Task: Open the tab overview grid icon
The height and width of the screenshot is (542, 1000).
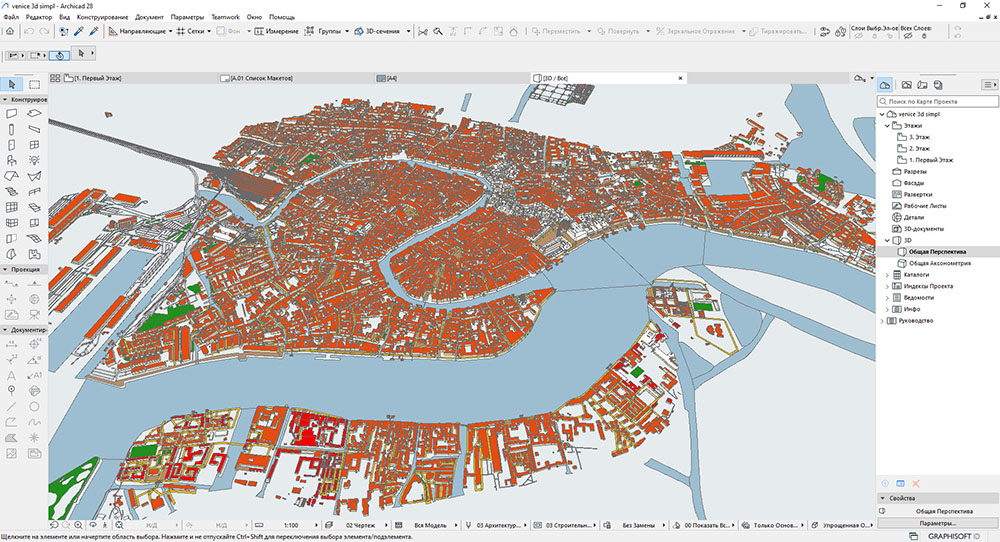Action: 55,78
